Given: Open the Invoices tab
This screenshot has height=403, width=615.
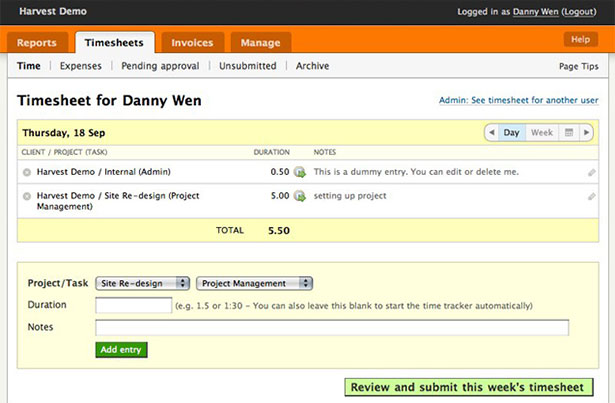Looking at the screenshot, I should point(192,42).
